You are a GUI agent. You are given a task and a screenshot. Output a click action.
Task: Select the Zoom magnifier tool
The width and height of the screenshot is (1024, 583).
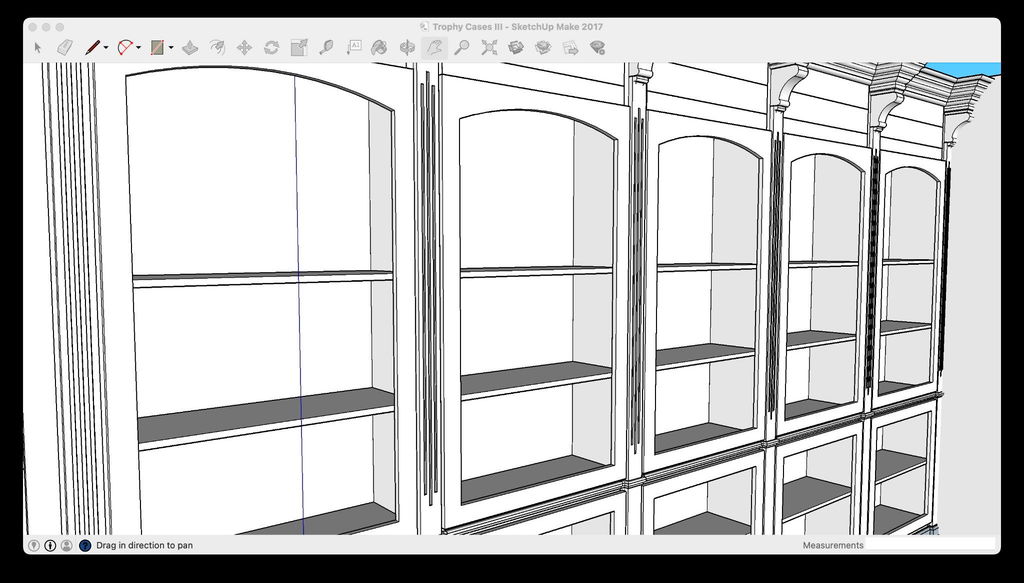pyautogui.click(x=461, y=47)
